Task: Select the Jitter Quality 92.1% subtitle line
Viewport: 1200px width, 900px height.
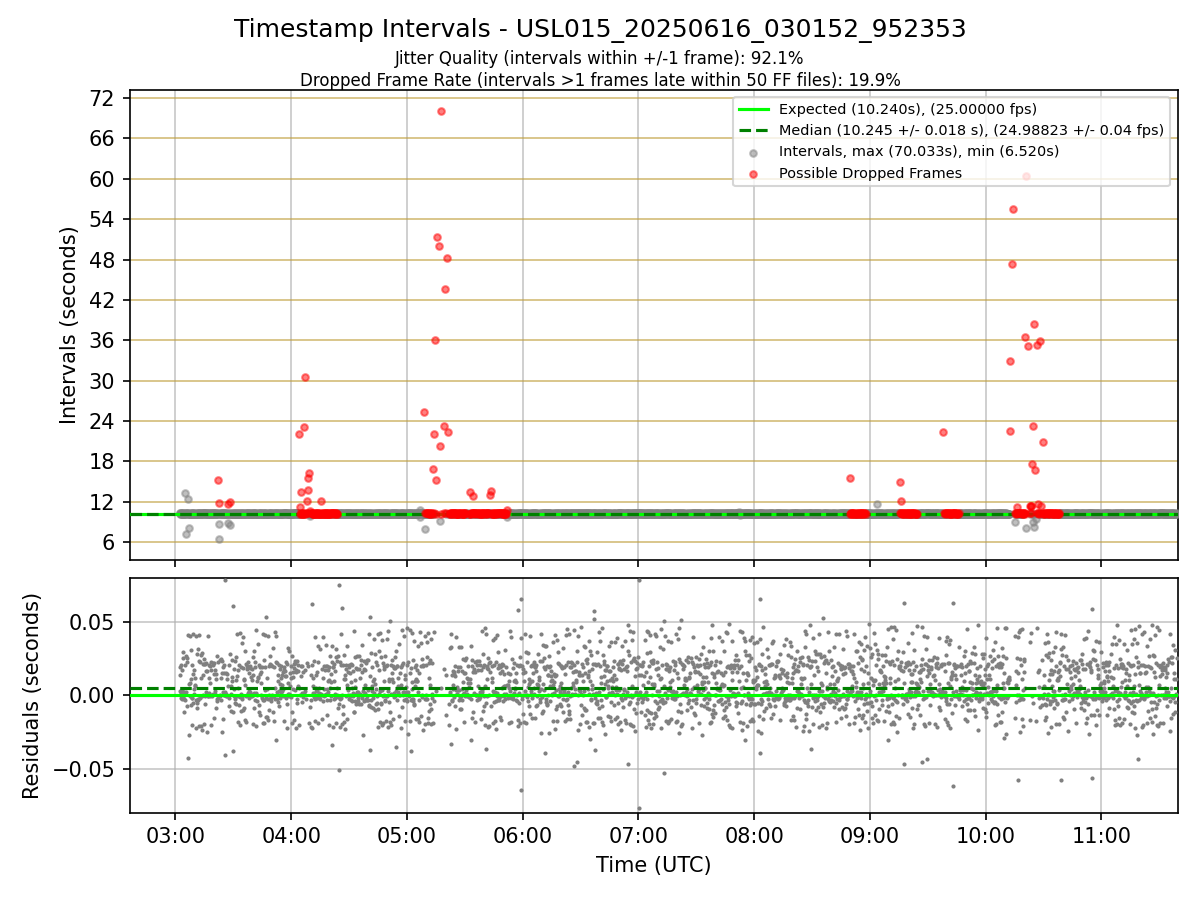Action: (x=599, y=58)
